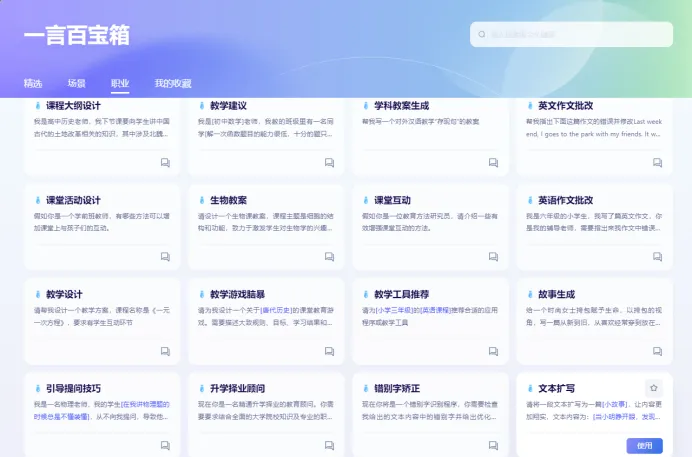Open the 课堂活动设计 card title
Viewport: 692px width, 458px height.
pyautogui.click(x=73, y=200)
